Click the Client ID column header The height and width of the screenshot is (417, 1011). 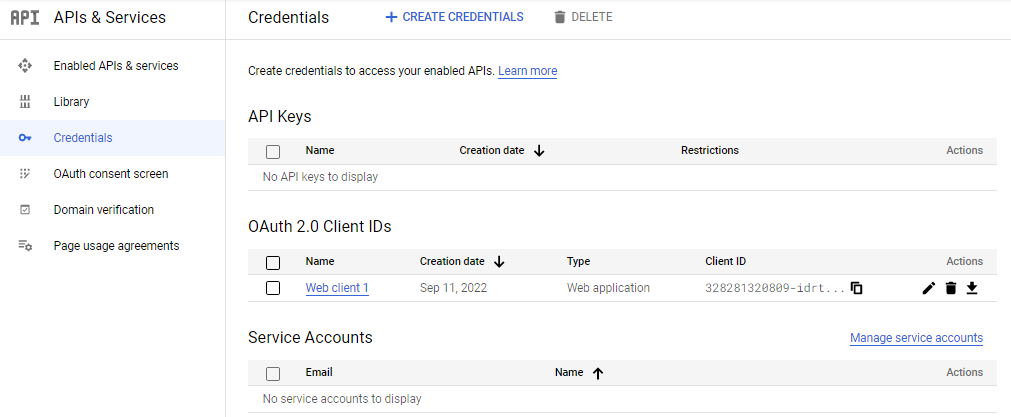pyautogui.click(x=726, y=261)
